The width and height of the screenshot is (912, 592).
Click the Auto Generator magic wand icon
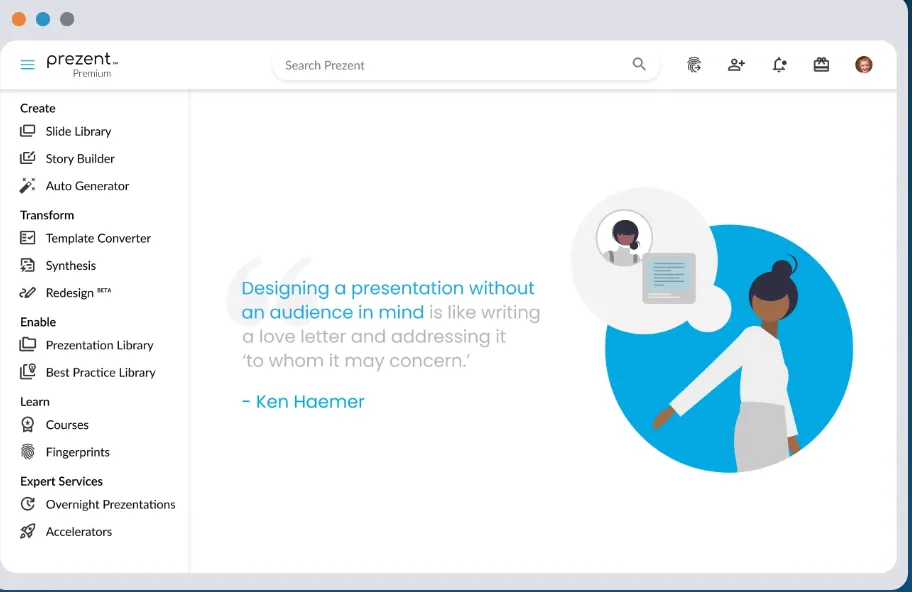coord(27,186)
